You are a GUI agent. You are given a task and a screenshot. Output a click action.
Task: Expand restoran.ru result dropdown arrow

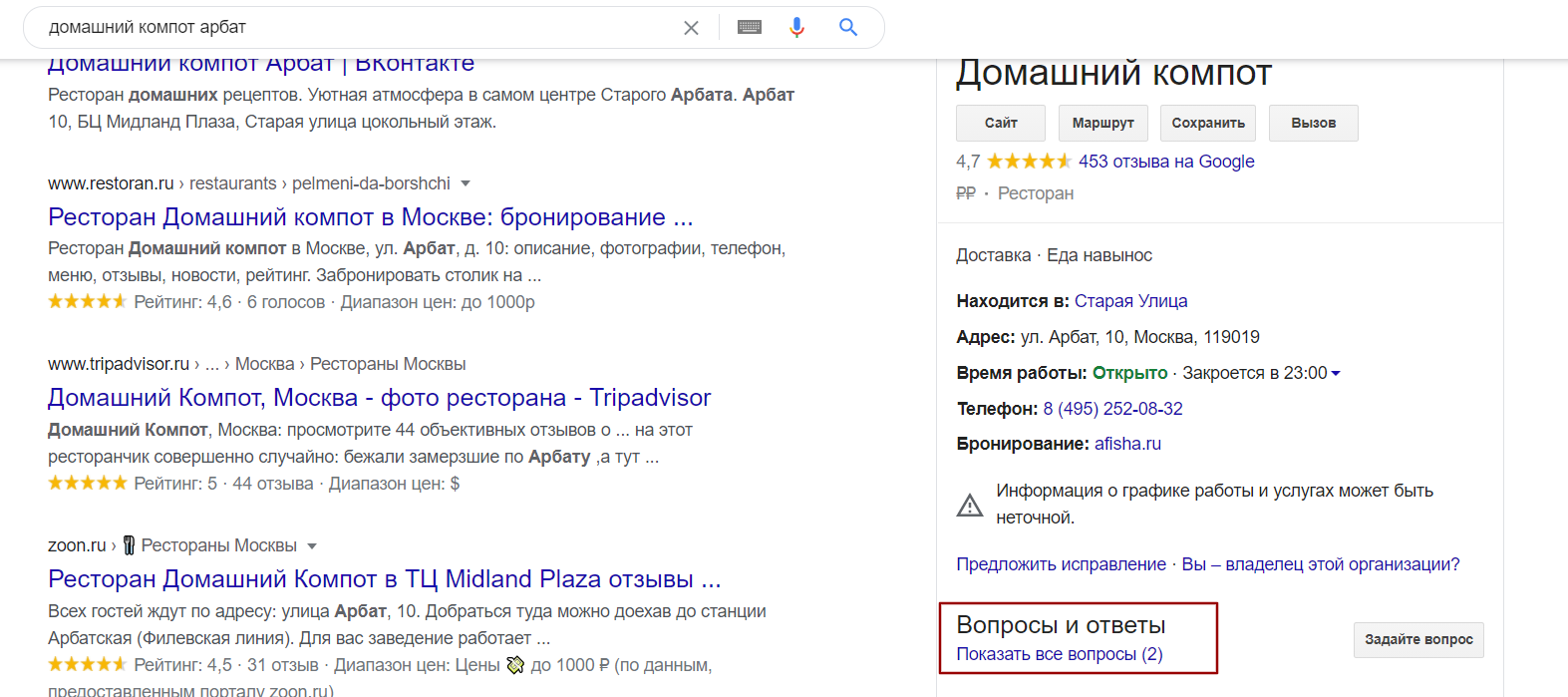(x=466, y=183)
